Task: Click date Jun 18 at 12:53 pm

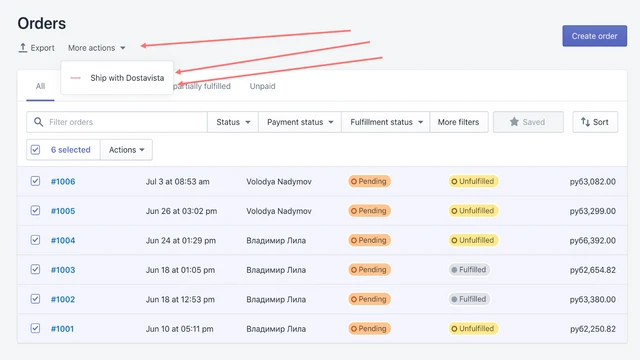Action: click(x=180, y=299)
